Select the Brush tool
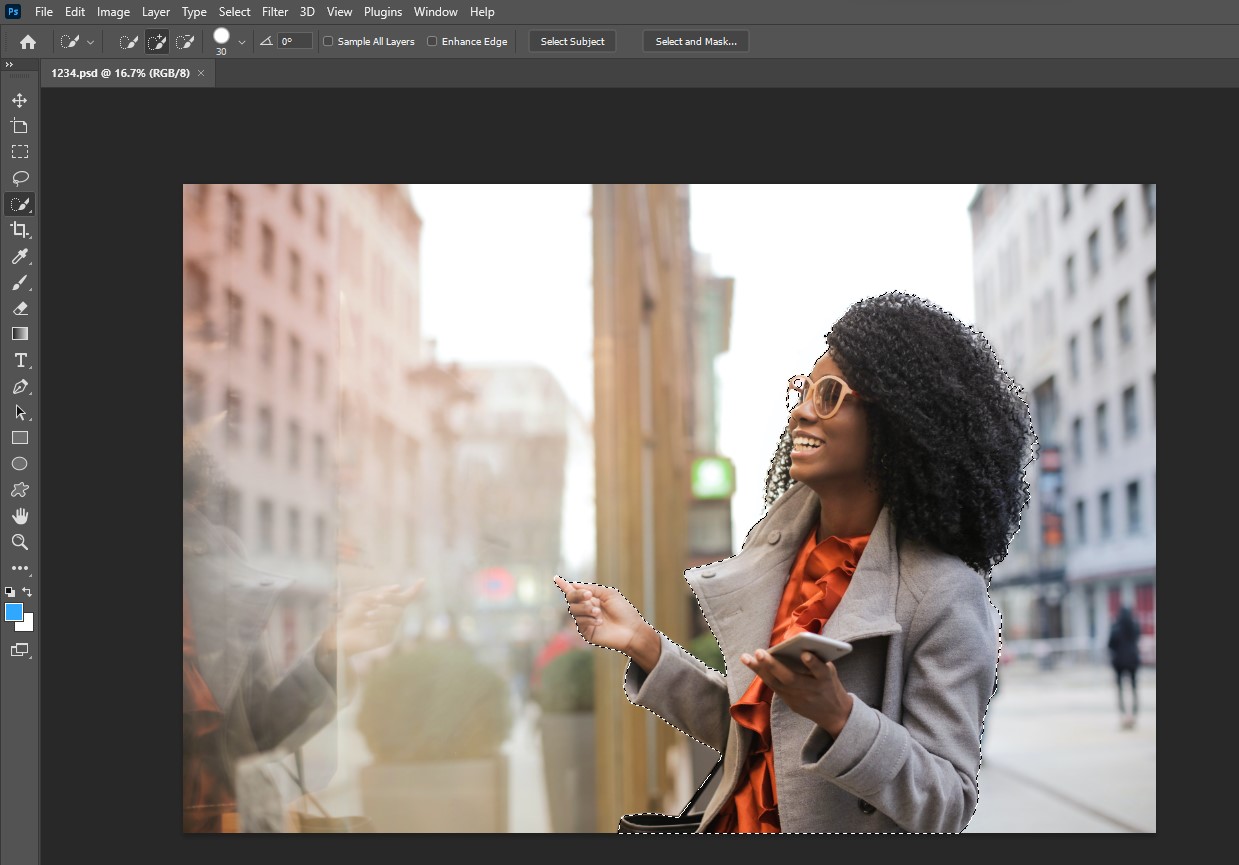Image resolution: width=1239 pixels, height=865 pixels. click(19, 282)
